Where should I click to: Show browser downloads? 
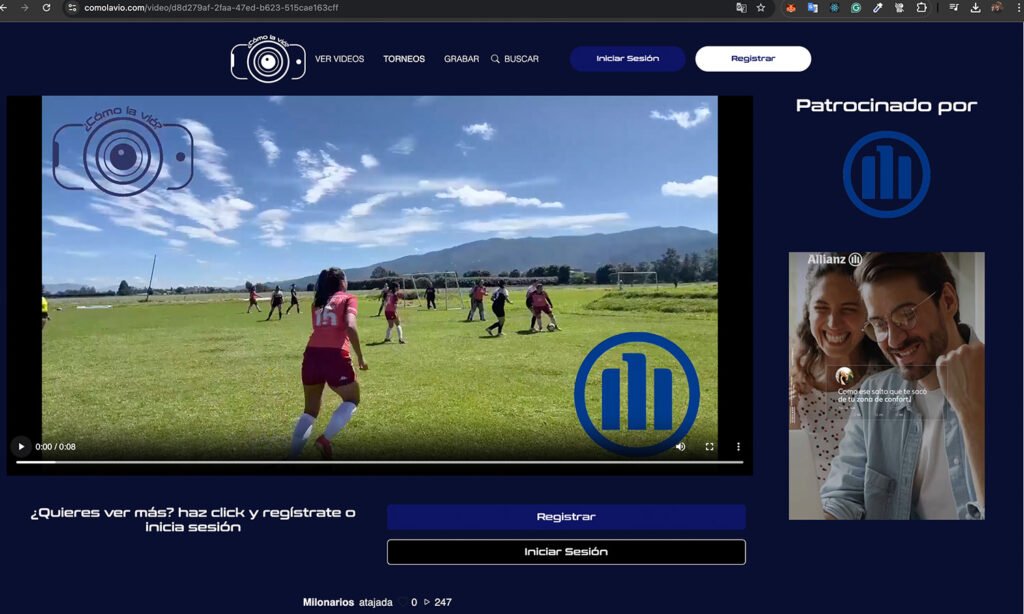click(976, 8)
